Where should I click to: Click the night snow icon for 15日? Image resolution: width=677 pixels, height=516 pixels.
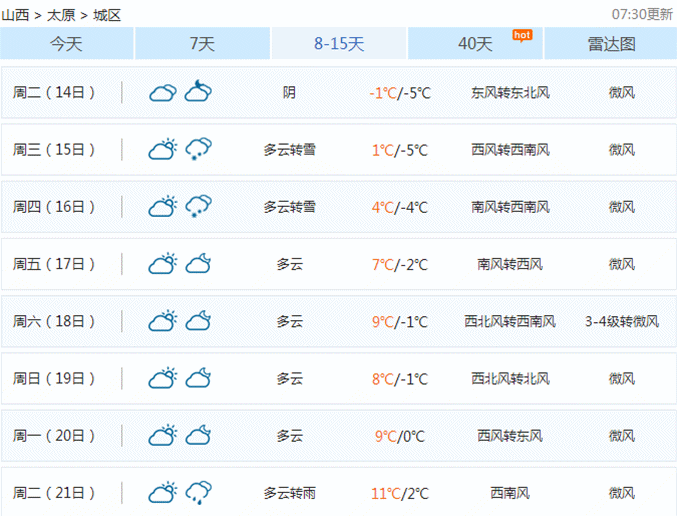(198, 149)
